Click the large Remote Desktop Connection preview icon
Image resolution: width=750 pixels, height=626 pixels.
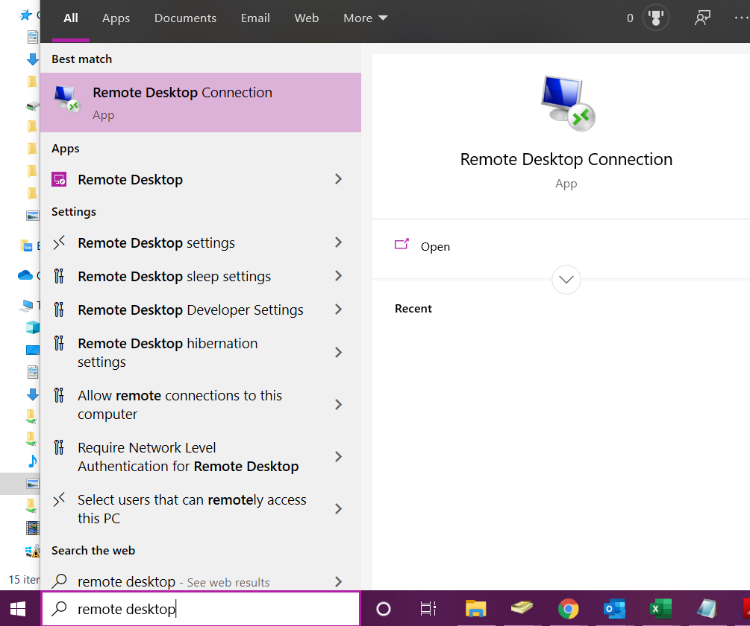click(x=568, y=103)
